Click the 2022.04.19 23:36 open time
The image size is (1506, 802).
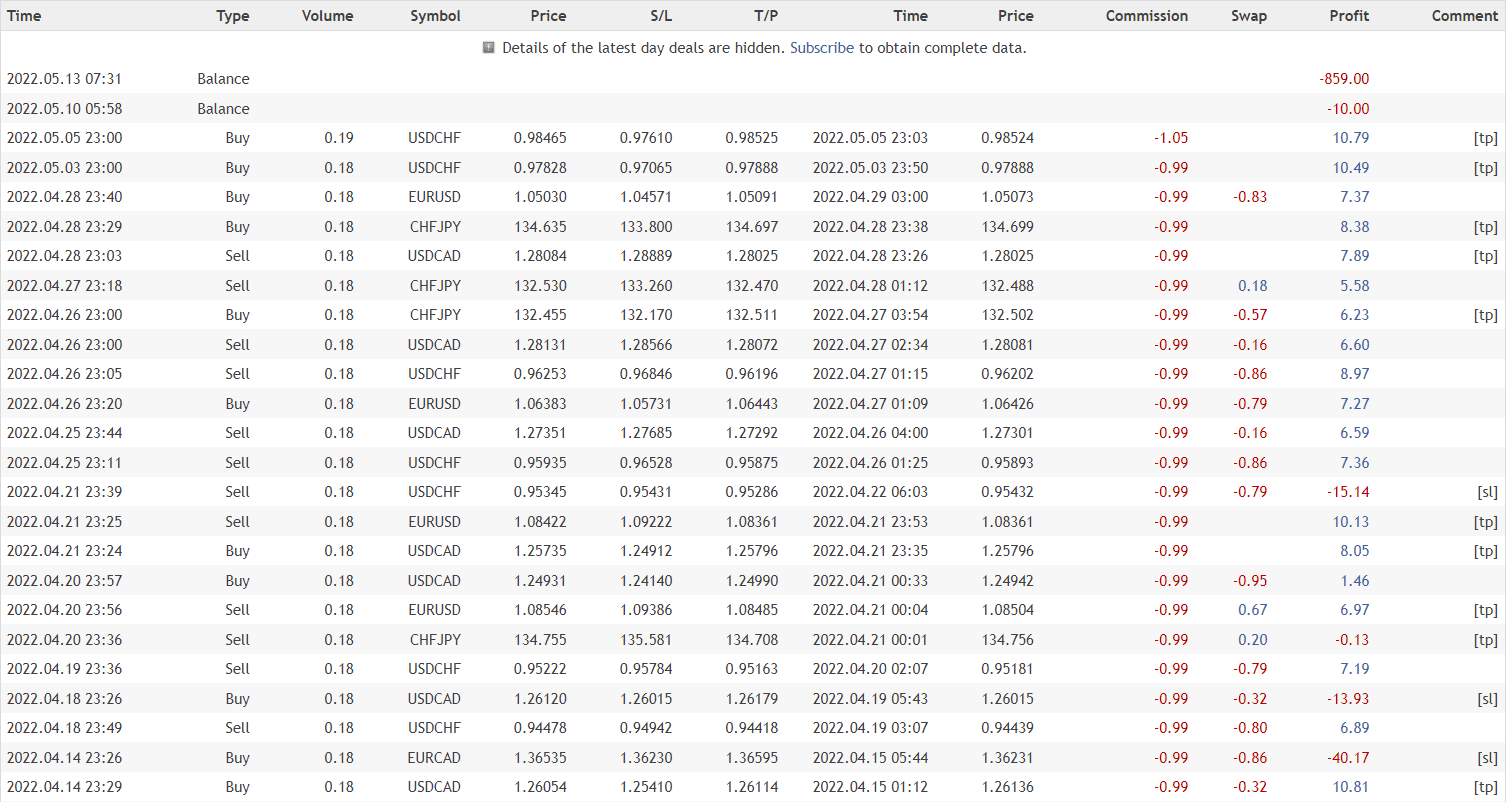(x=65, y=669)
